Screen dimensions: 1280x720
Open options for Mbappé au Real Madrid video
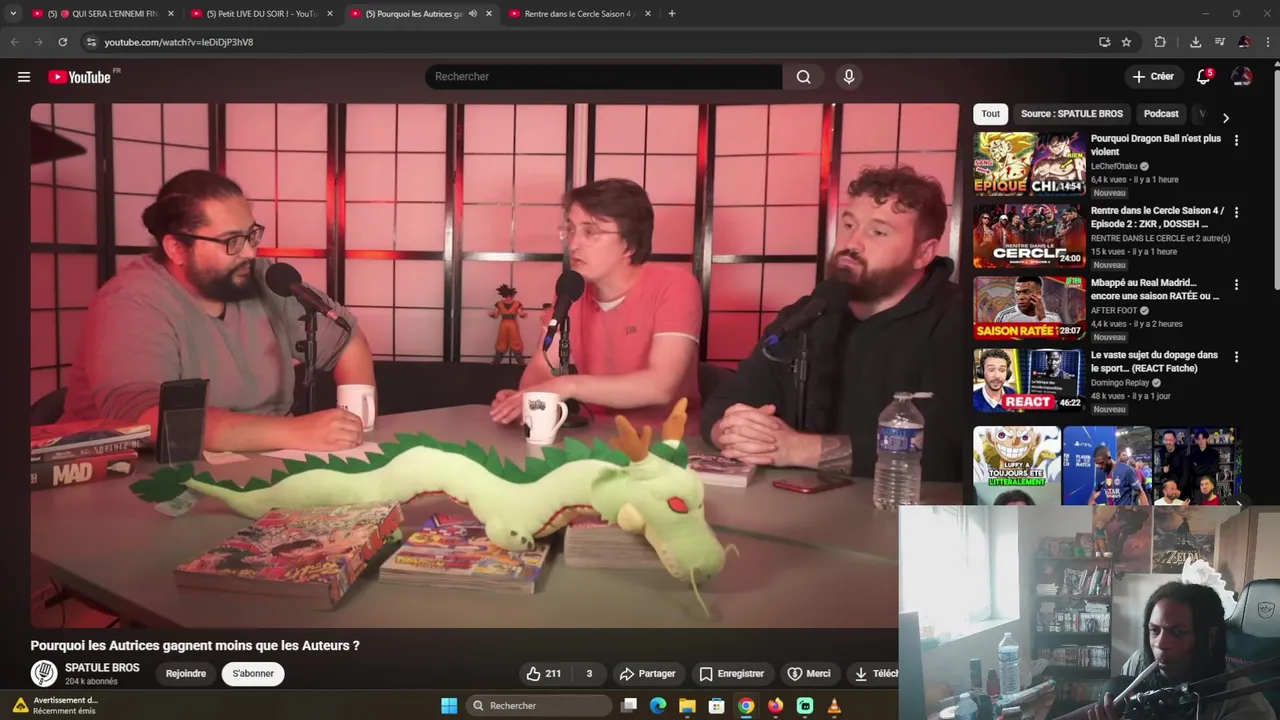pyautogui.click(x=1236, y=285)
